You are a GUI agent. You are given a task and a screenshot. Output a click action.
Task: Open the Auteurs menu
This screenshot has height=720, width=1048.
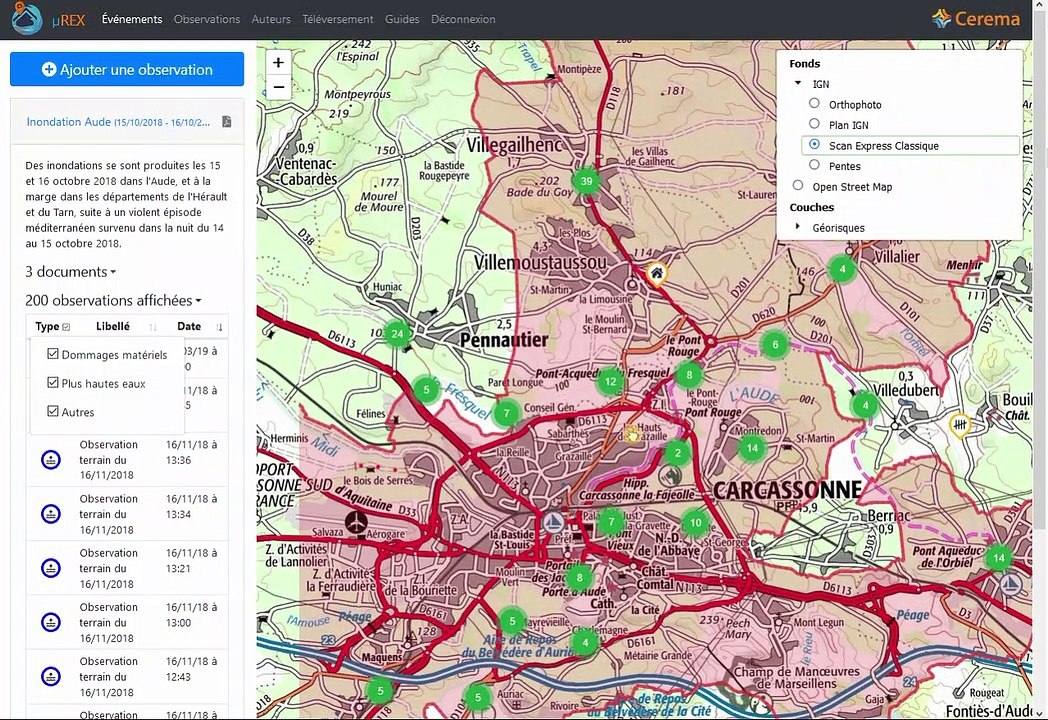click(271, 19)
